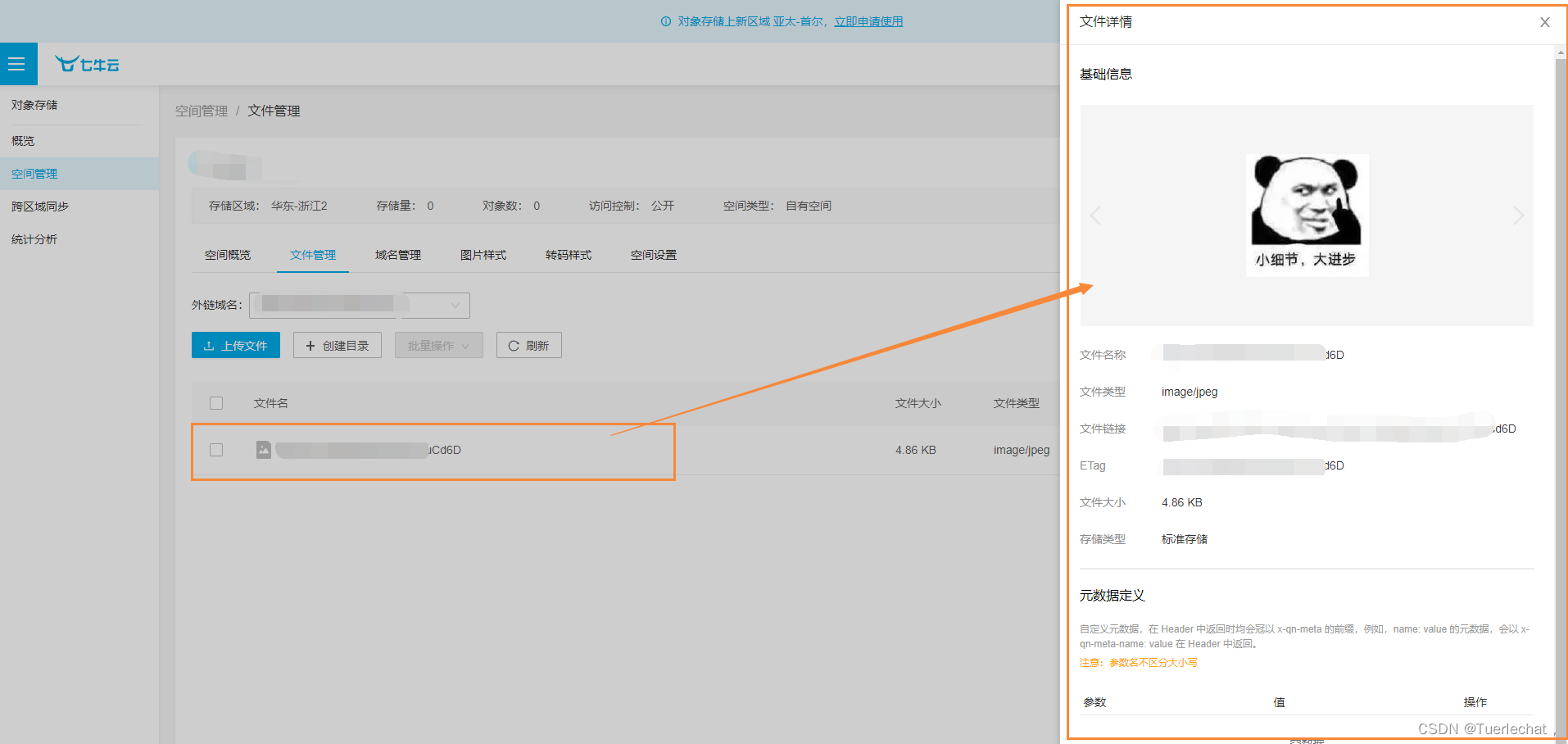Screen dimensions: 1568x744
Task: Show previous image with left arrow
Action: click(1095, 215)
